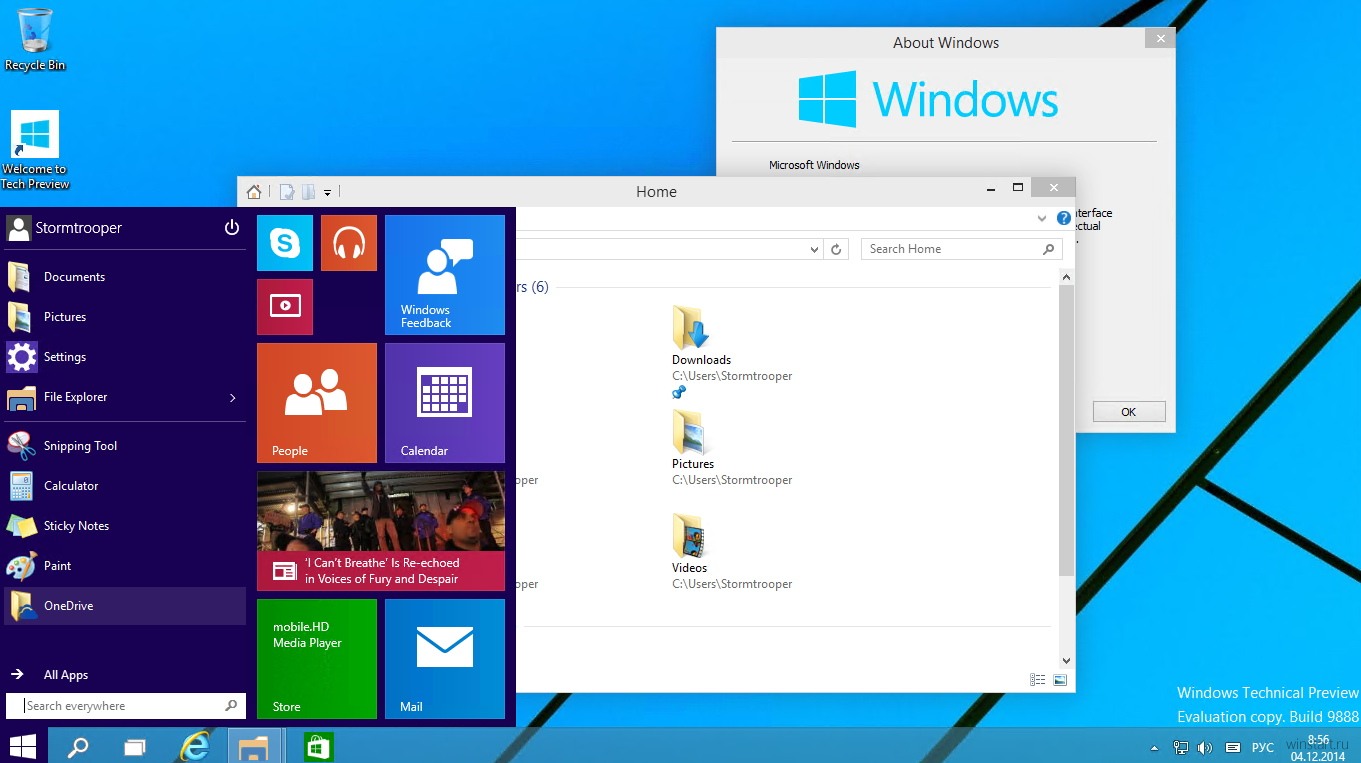Show hidden tray icons arrow

click(x=1155, y=747)
